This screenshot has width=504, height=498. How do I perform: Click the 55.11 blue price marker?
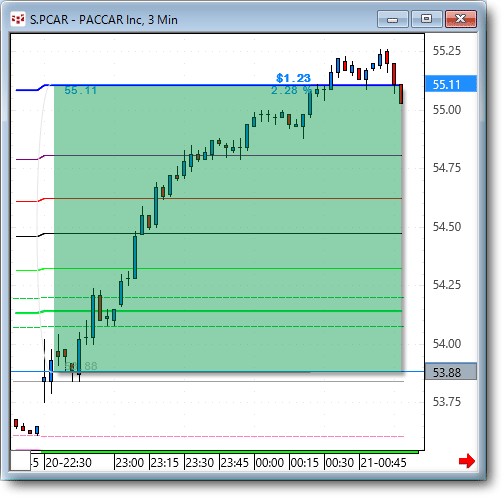pyautogui.click(x=451, y=84)
